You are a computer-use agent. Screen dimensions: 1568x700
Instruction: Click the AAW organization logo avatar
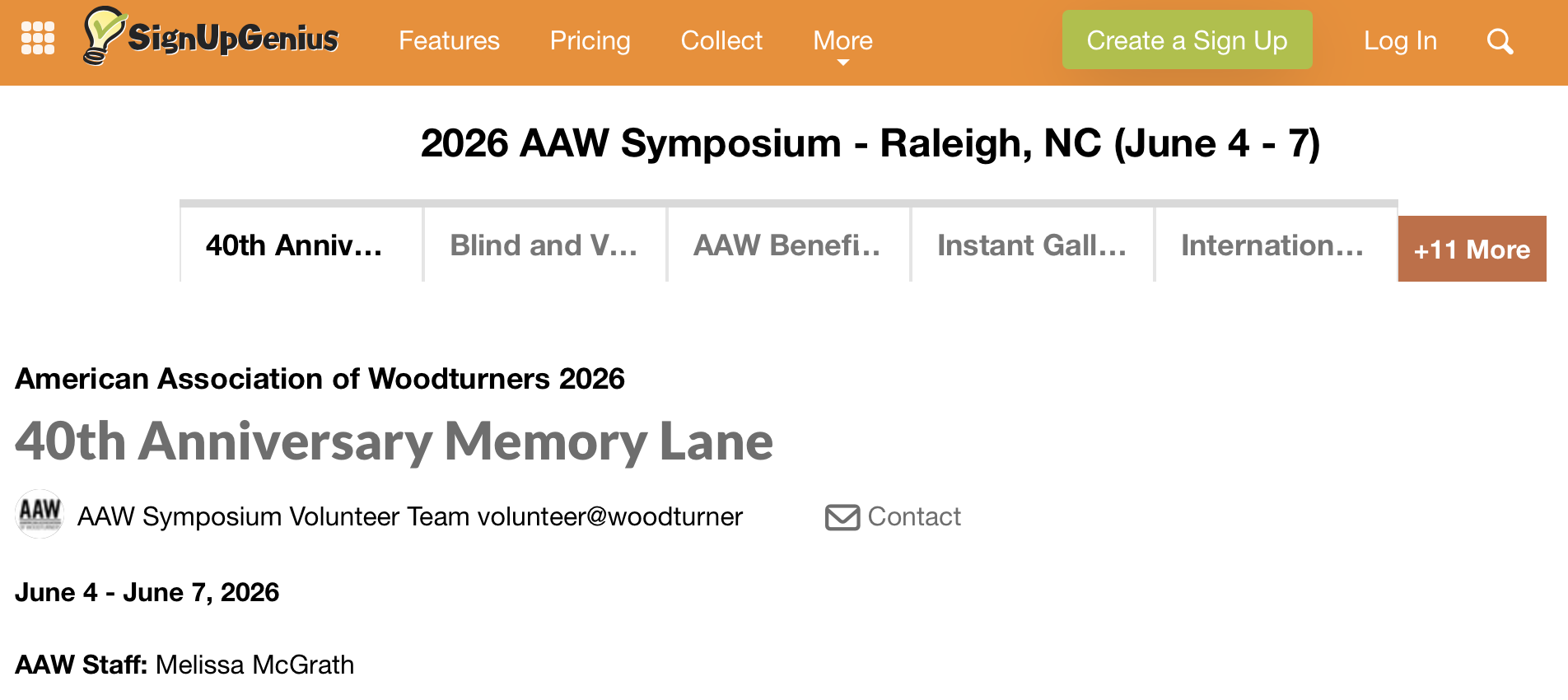39,515
